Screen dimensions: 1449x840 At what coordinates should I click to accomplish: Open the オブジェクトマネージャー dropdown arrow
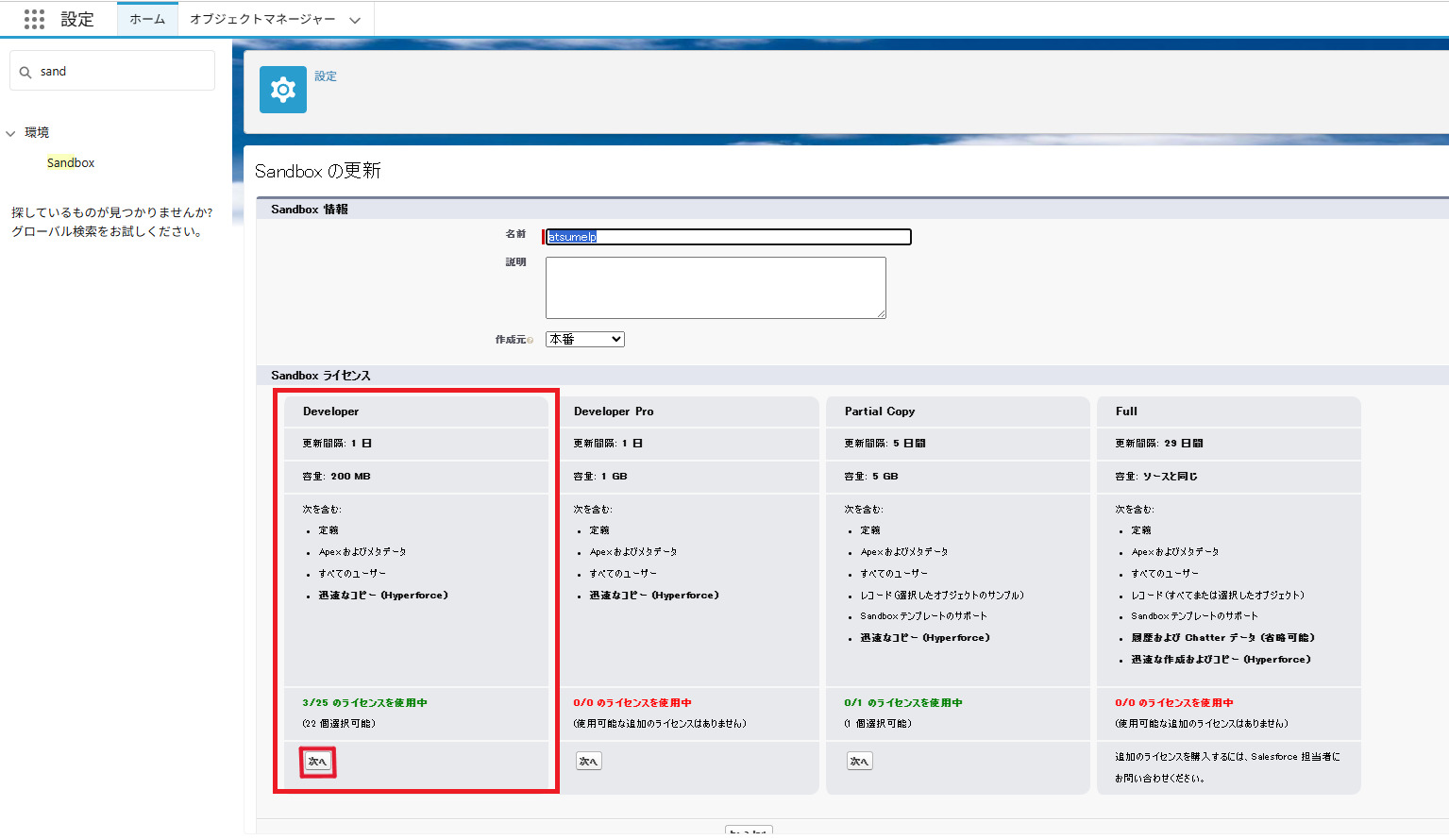point(355,20)
